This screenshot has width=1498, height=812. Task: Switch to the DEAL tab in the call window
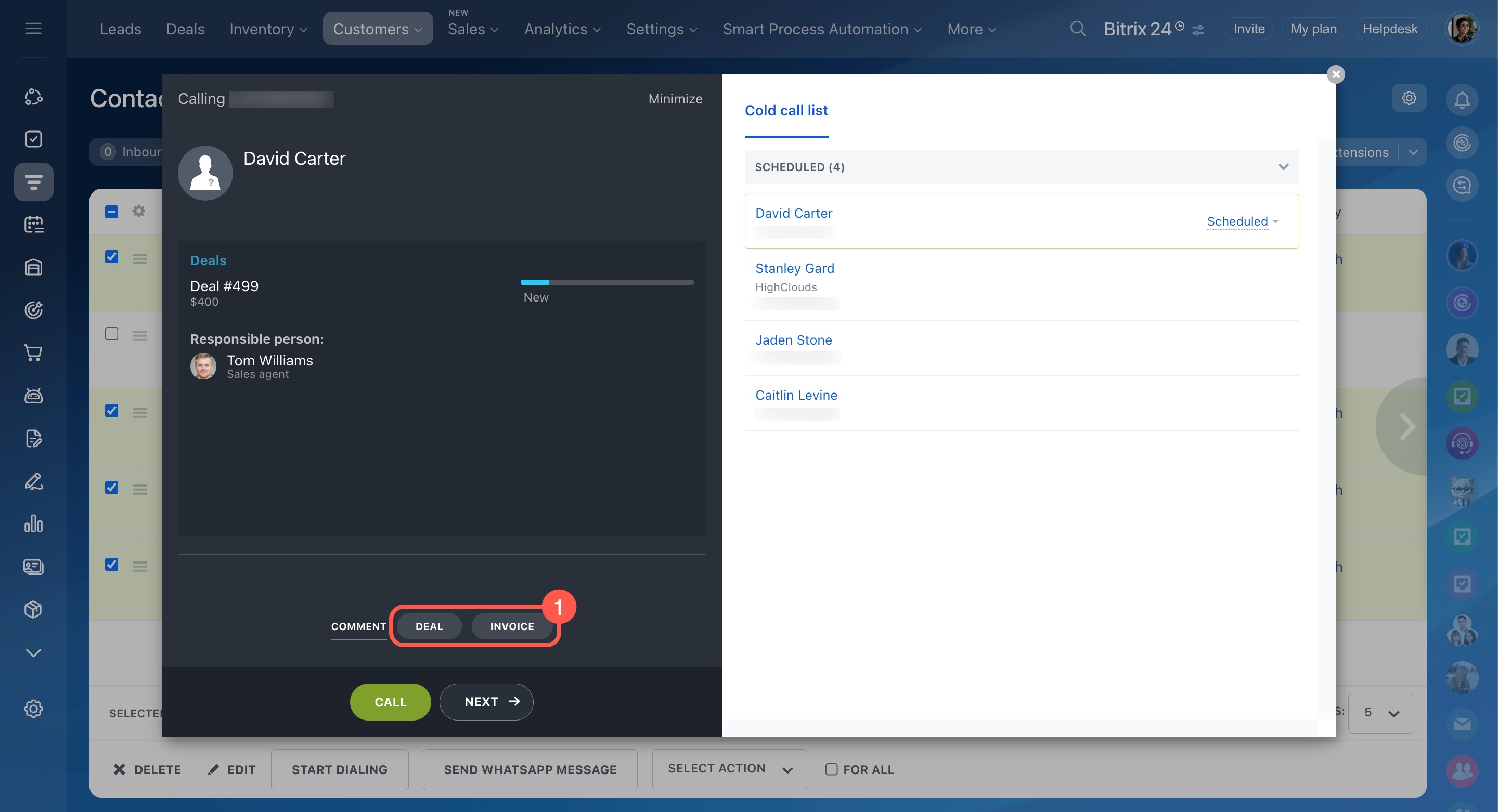pos(429,626)
